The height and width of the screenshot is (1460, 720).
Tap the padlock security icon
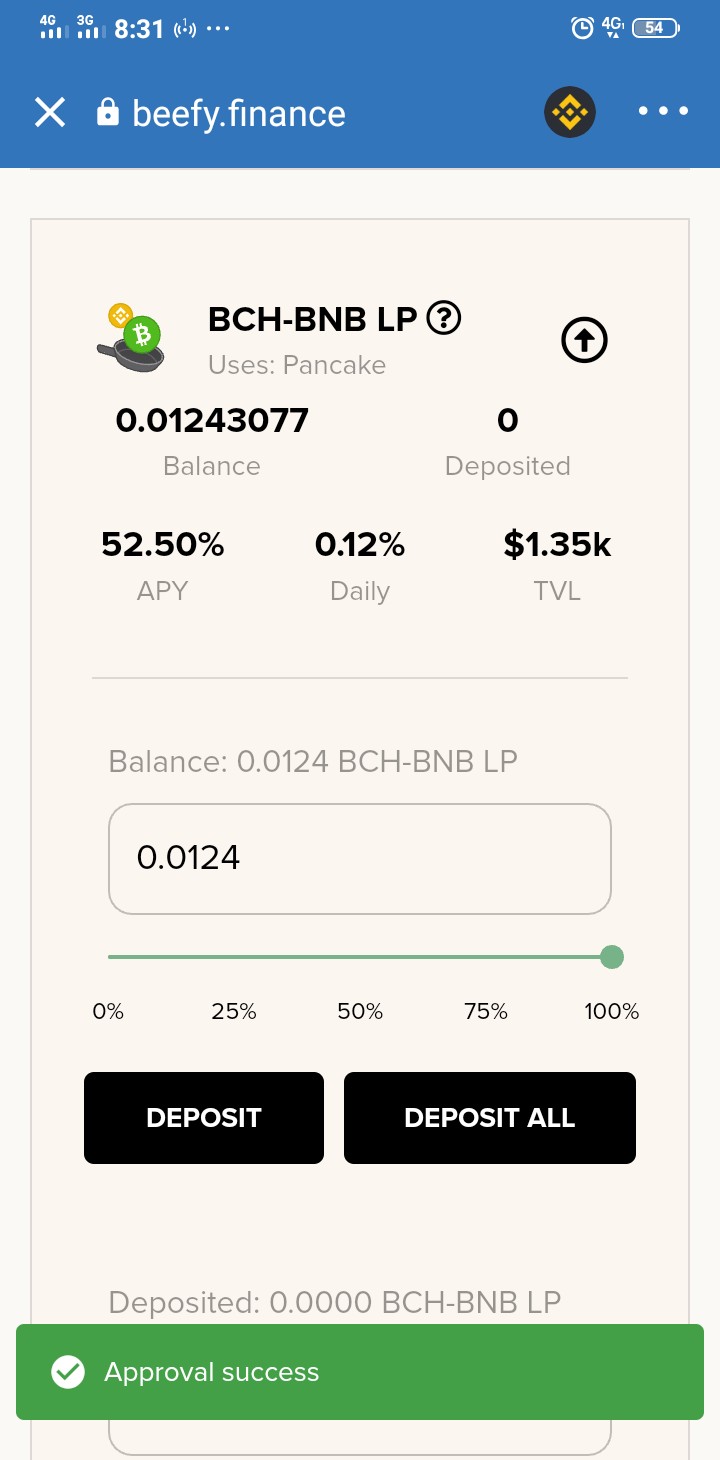click(x=107, y=112)
